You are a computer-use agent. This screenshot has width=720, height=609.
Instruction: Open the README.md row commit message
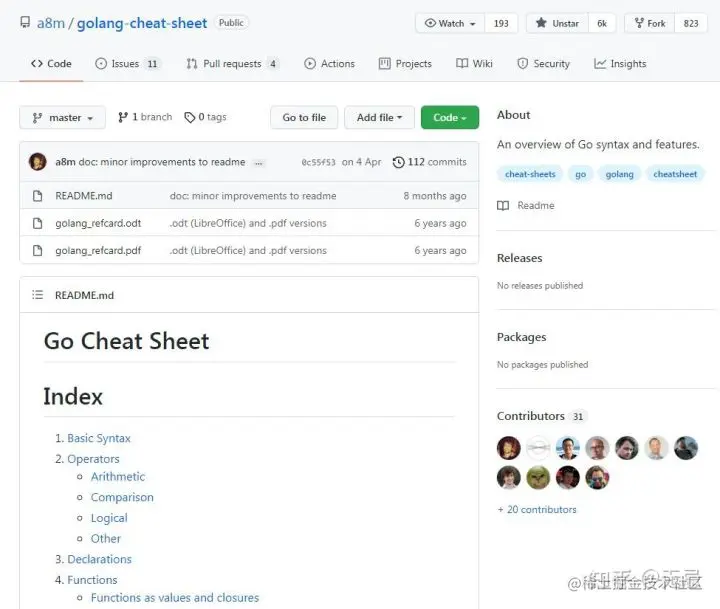(253, 196)
